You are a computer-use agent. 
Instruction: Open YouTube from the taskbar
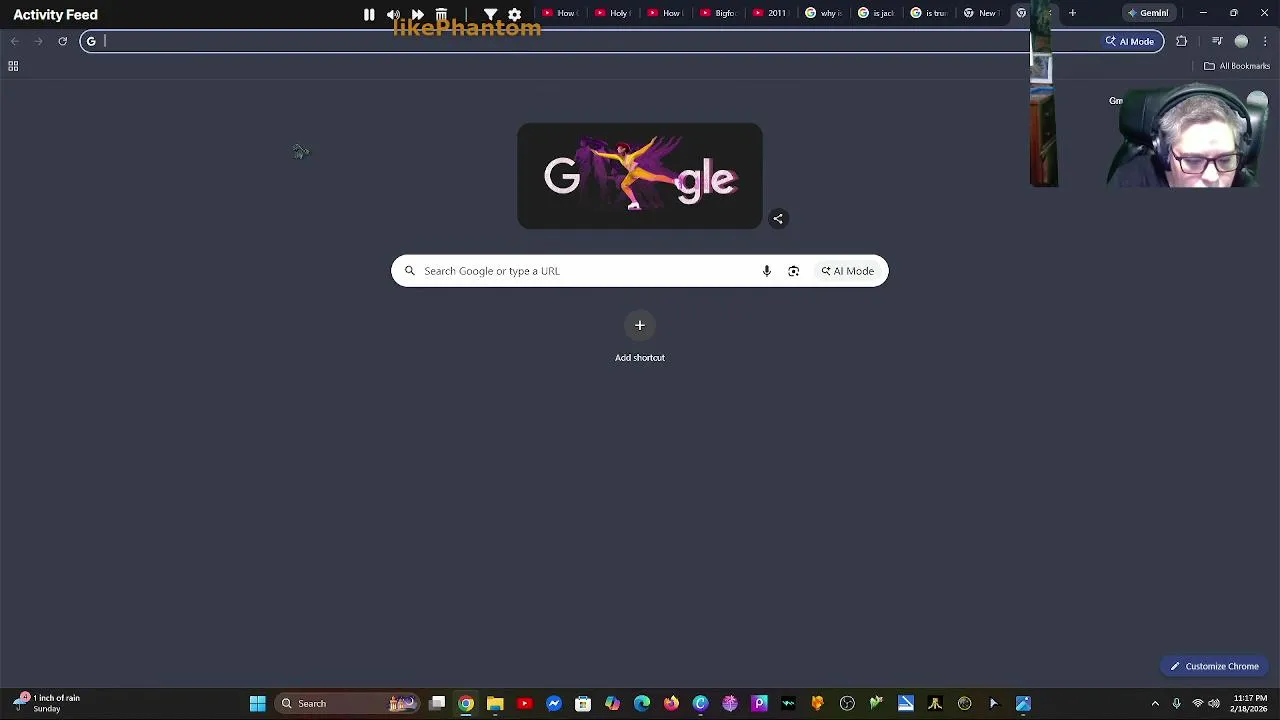click(524, 703)
